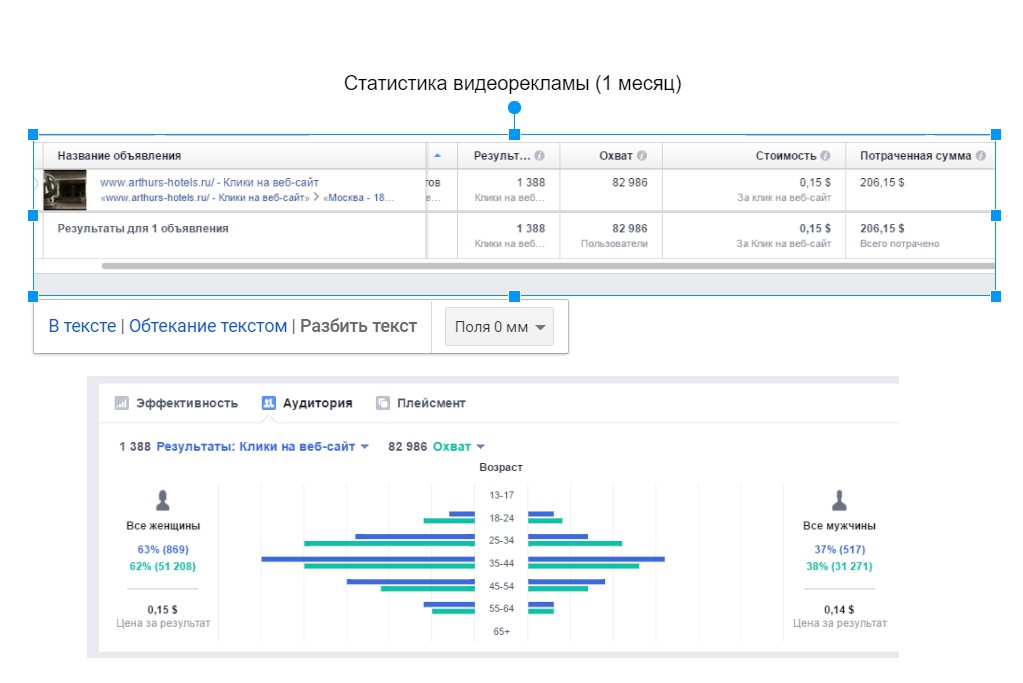The width and height of the screenshot is (1023, 683).
Task: Click the info icon next to Результаты column
Action: (539, 156)
